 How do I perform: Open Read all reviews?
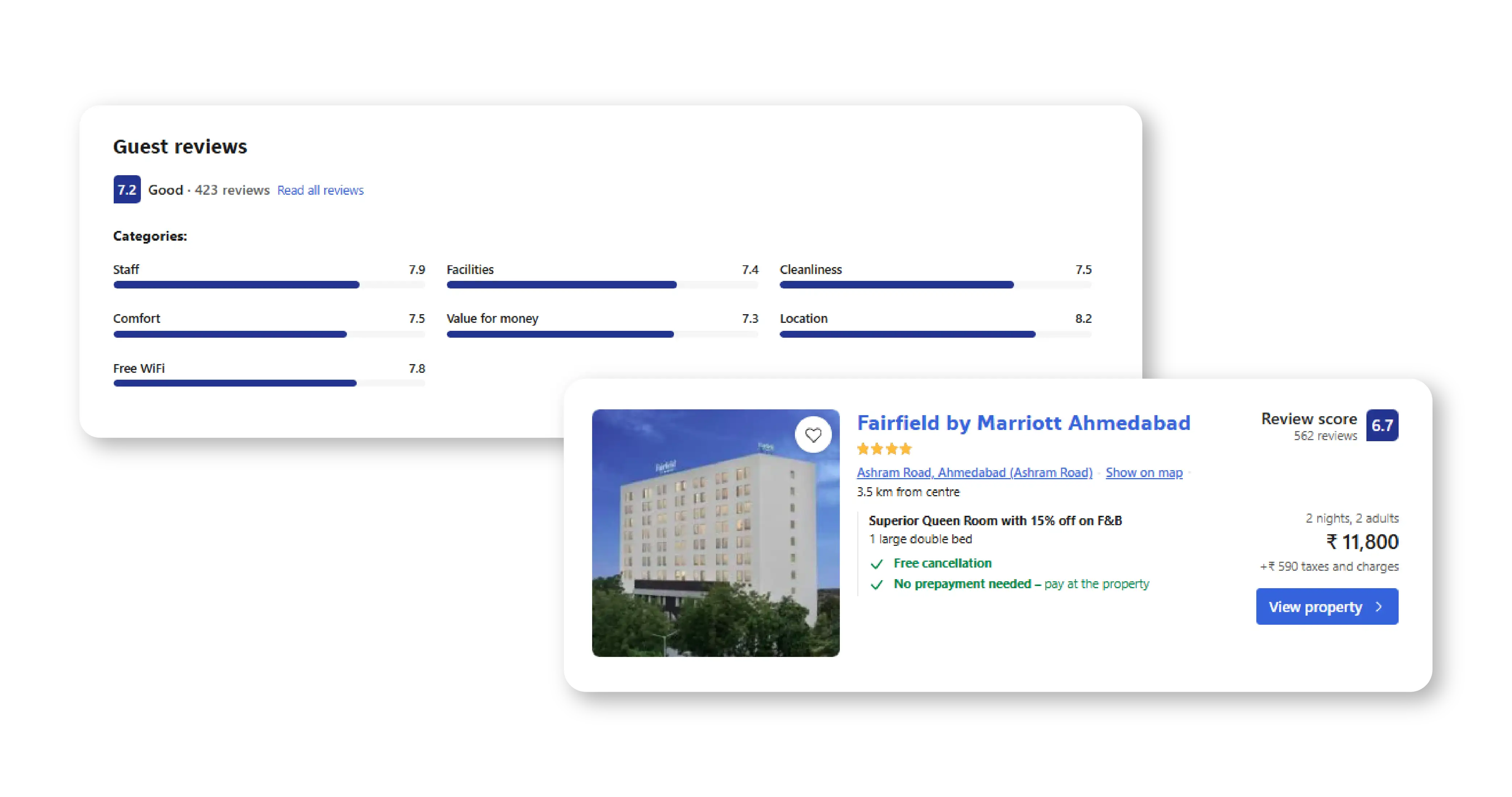pos(320,189)
